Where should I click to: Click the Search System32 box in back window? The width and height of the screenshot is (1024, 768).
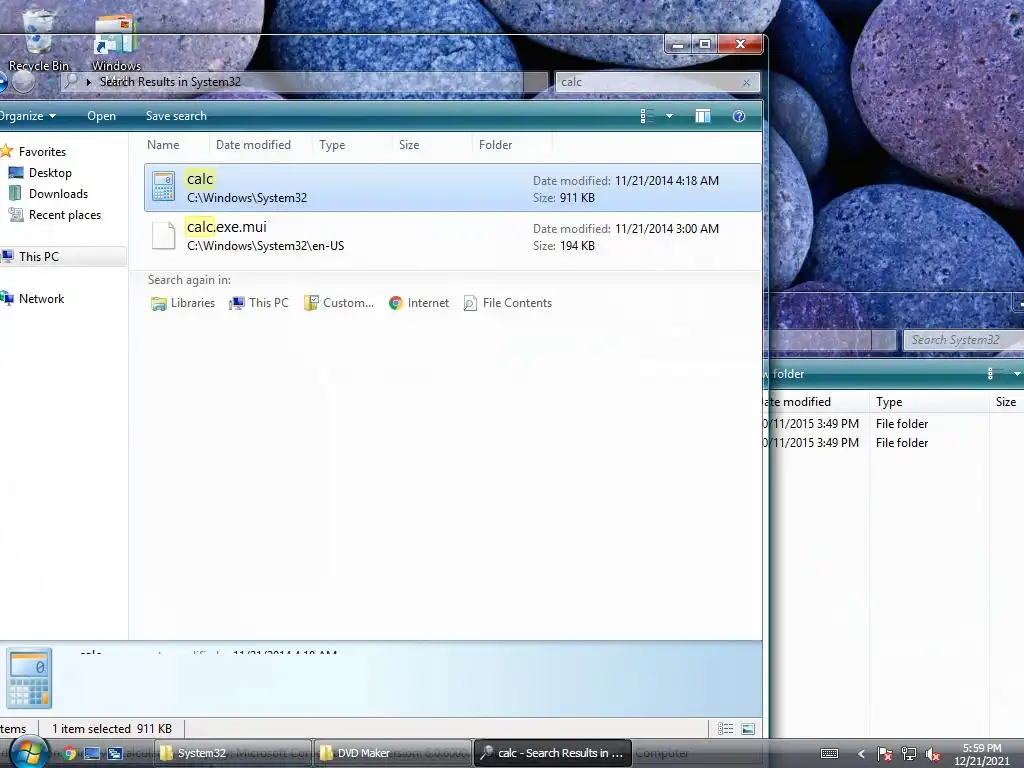click(963, 340)
